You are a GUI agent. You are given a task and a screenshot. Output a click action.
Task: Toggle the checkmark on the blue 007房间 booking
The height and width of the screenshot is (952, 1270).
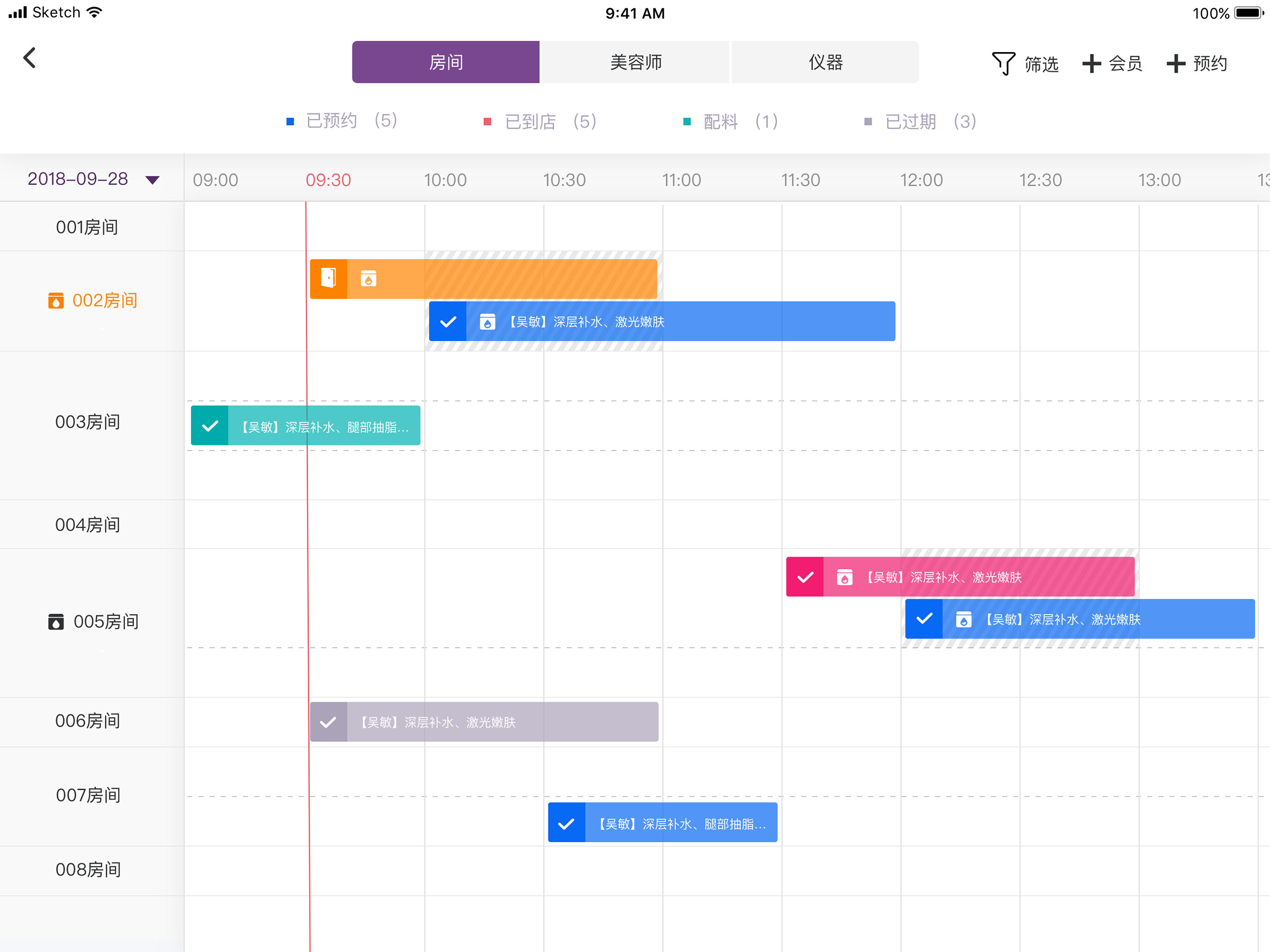click(566, 822)
